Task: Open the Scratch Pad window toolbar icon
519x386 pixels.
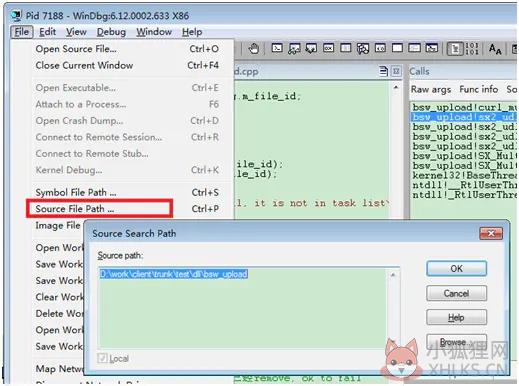Action: pyautogui.click(x=397, y=49)
